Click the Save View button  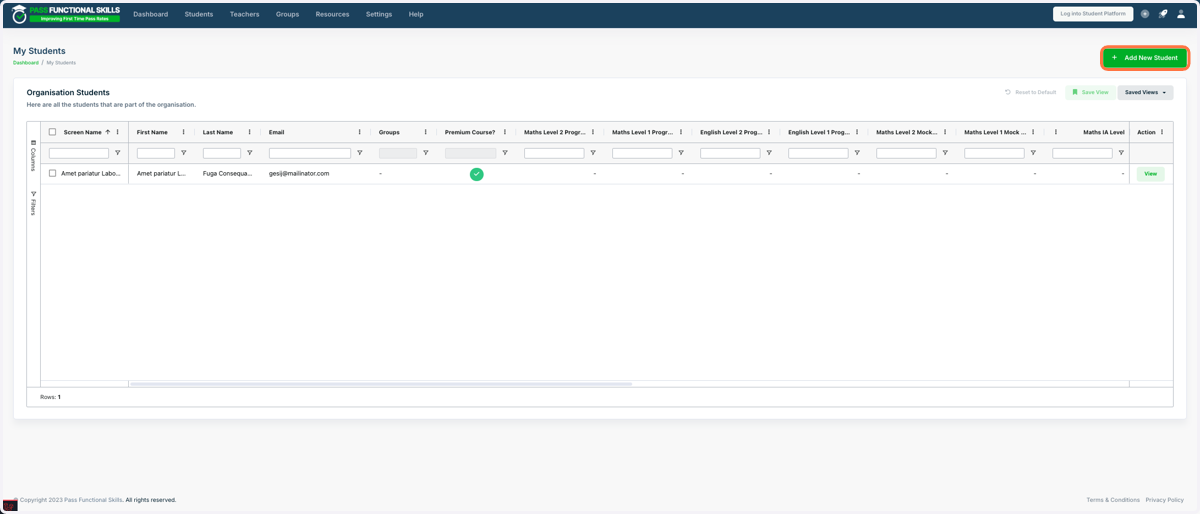pyautogui.click(x=1090, y=92)
